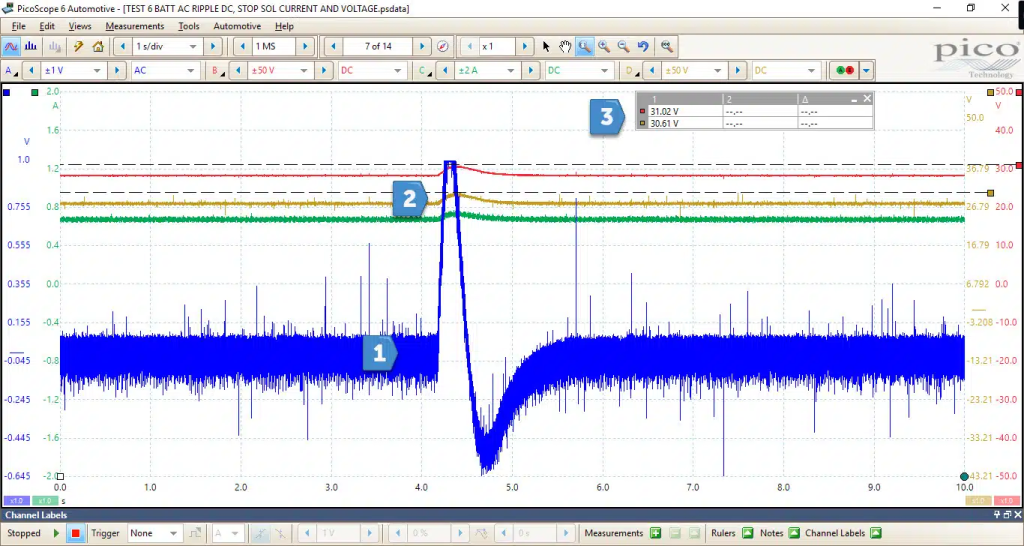This screenshot has width=1024, height=546.
Task: Minimize the ruler legend box
Action: [854, 99]
